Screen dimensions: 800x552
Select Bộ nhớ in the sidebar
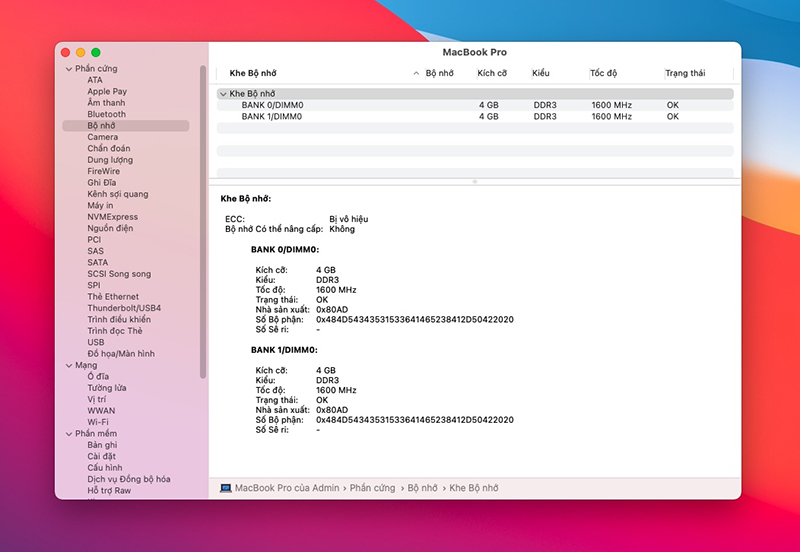pos(126,126)
